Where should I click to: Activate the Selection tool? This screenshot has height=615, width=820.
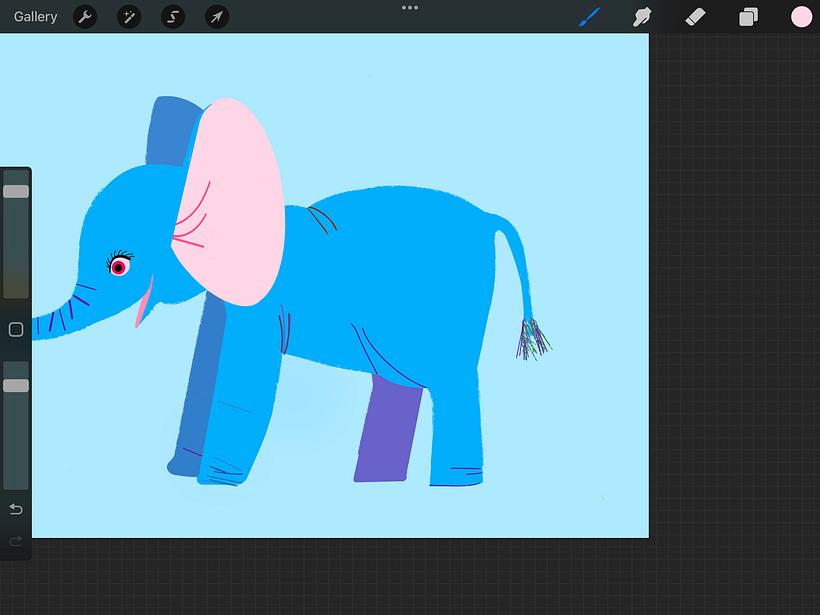pyautogui.click(x=173, y=17)
